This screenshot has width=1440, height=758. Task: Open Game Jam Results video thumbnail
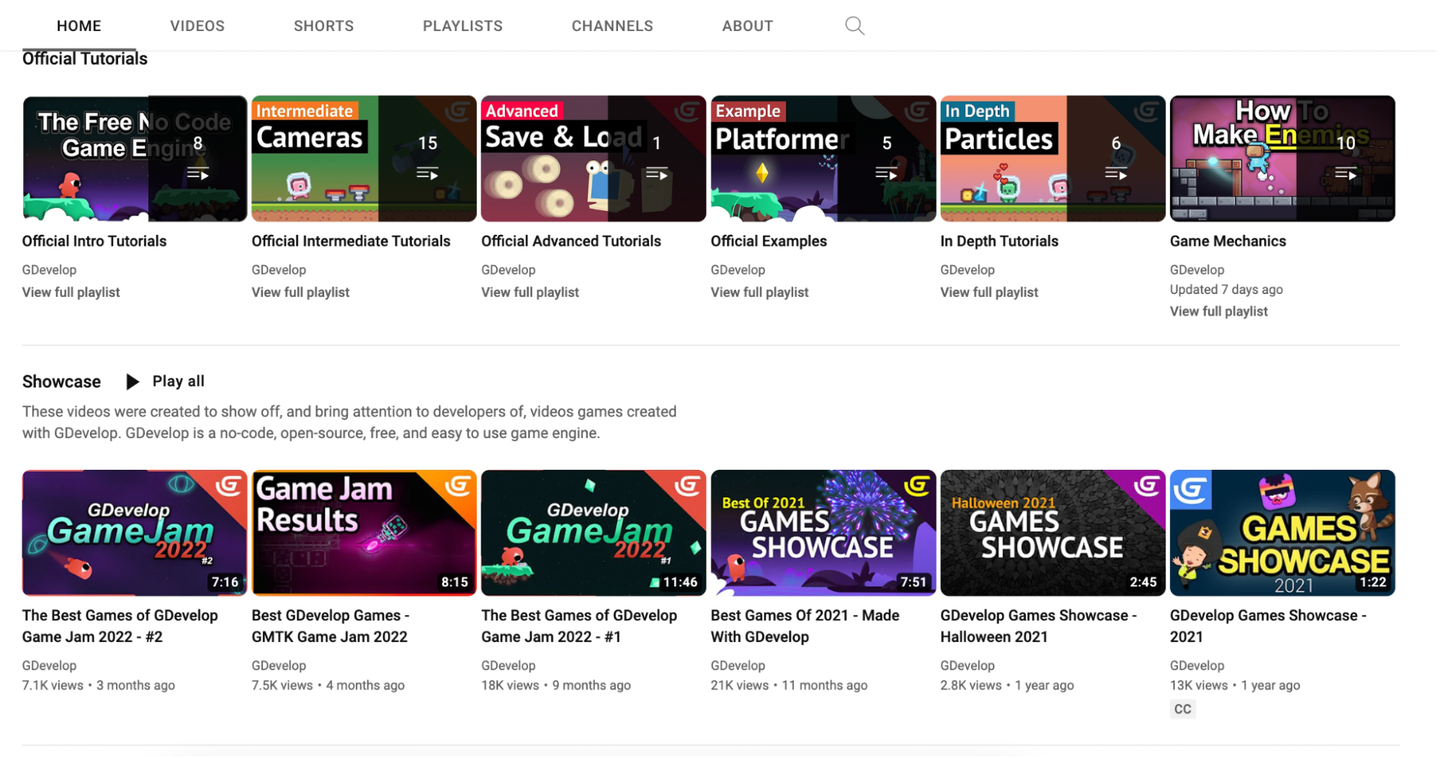click(x=364, y=533)
